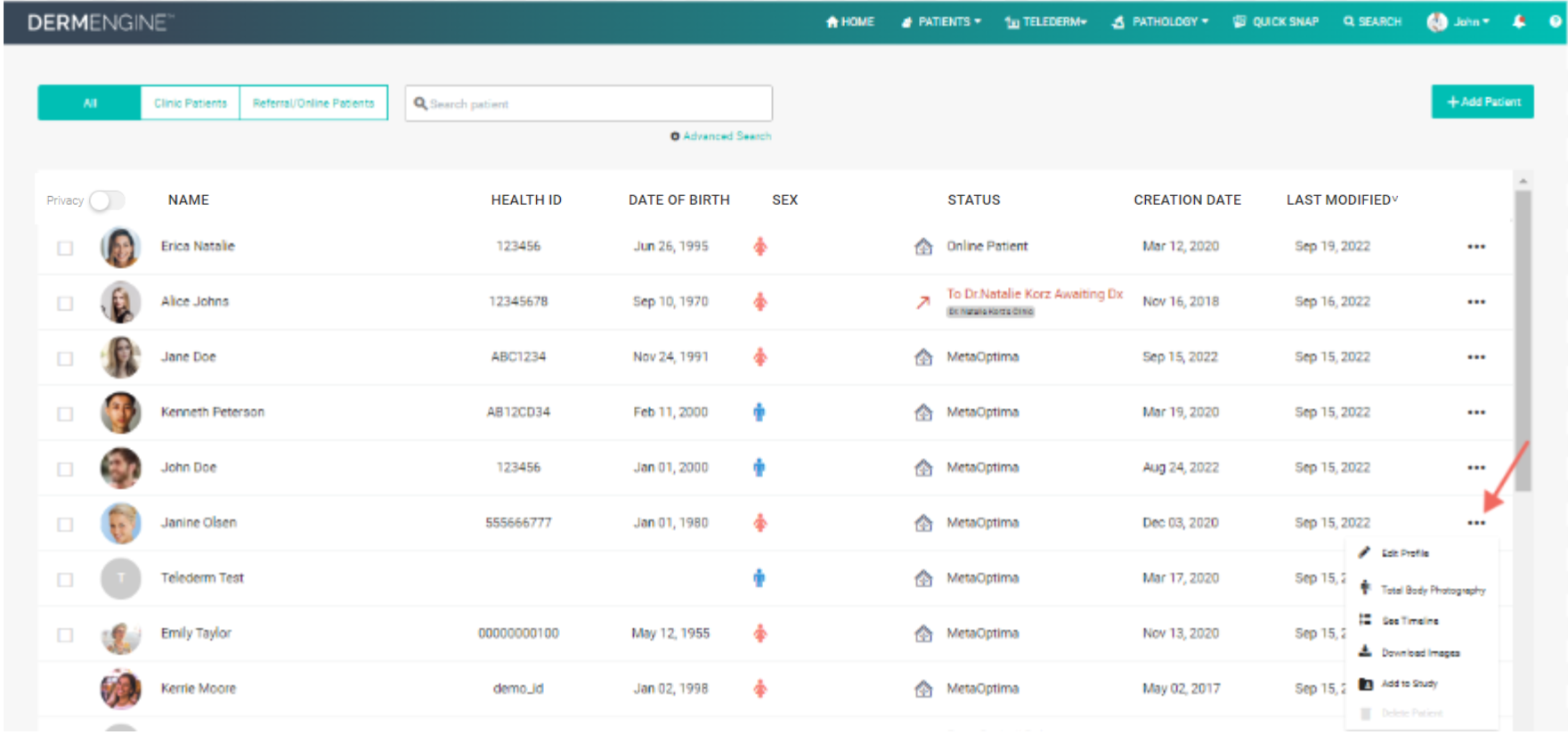Open Search in the top navigation
Image resolution: width=1568 pixels, height=743 pixels.
pos(1372,21)
